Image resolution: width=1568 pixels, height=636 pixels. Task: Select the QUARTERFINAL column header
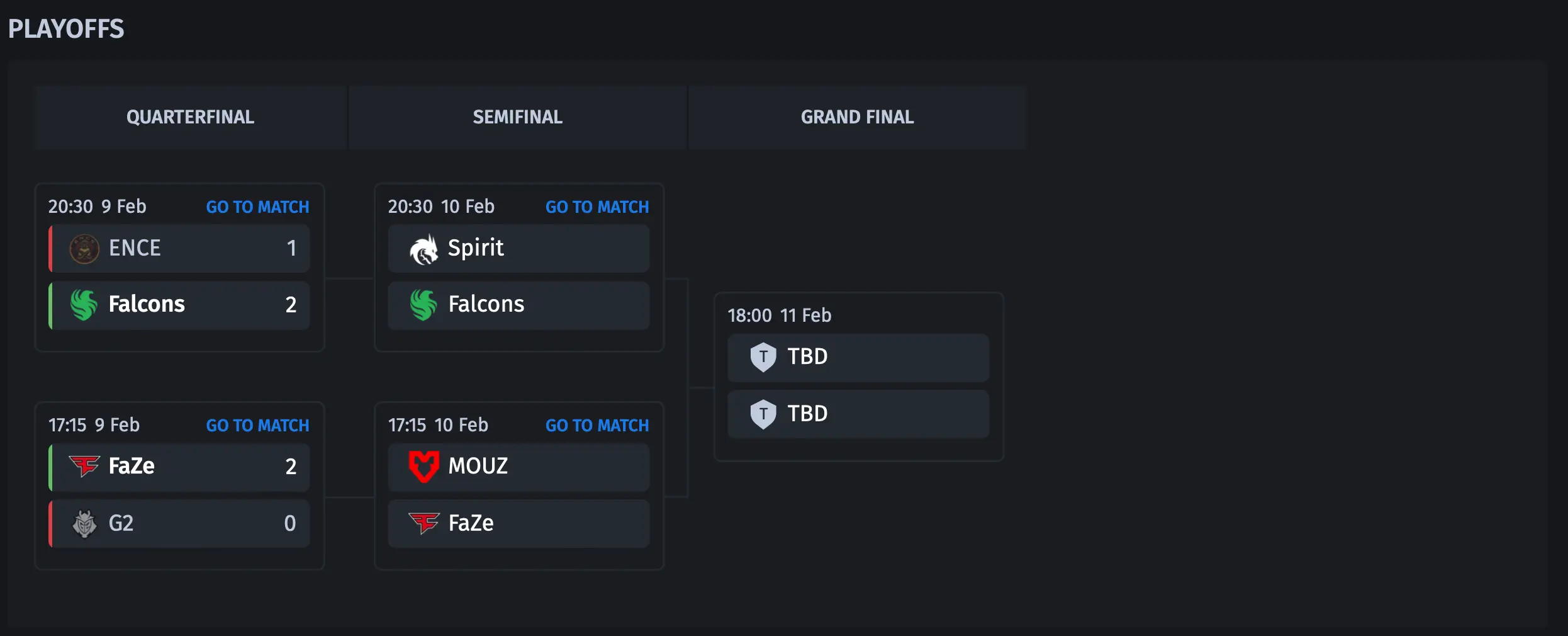191,117
